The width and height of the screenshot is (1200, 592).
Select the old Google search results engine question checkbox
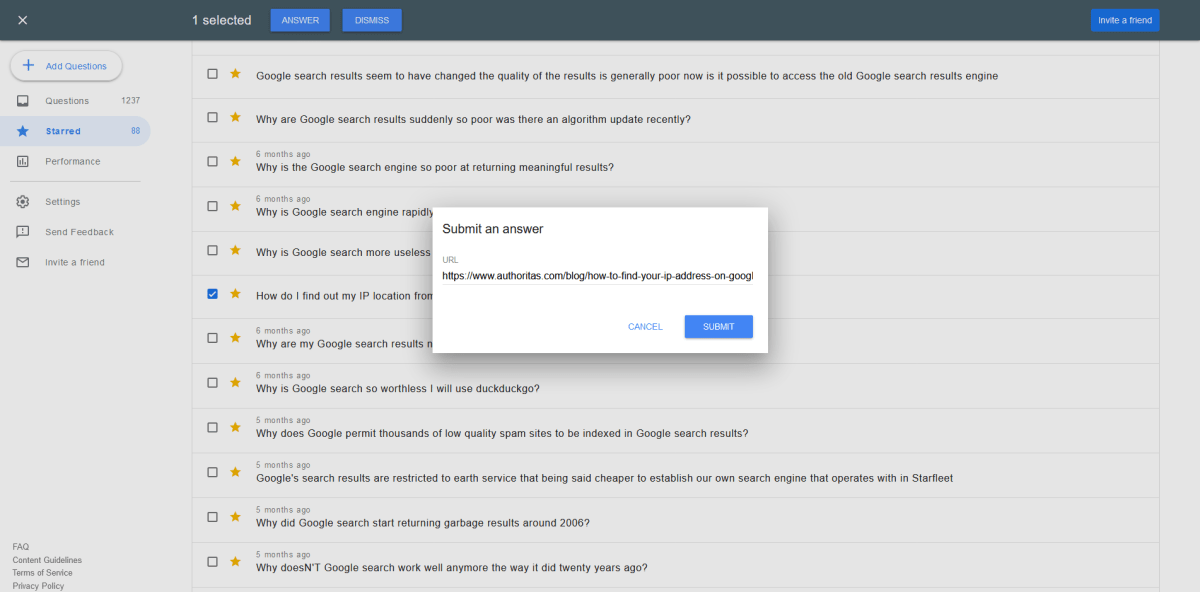click(212, 74)
